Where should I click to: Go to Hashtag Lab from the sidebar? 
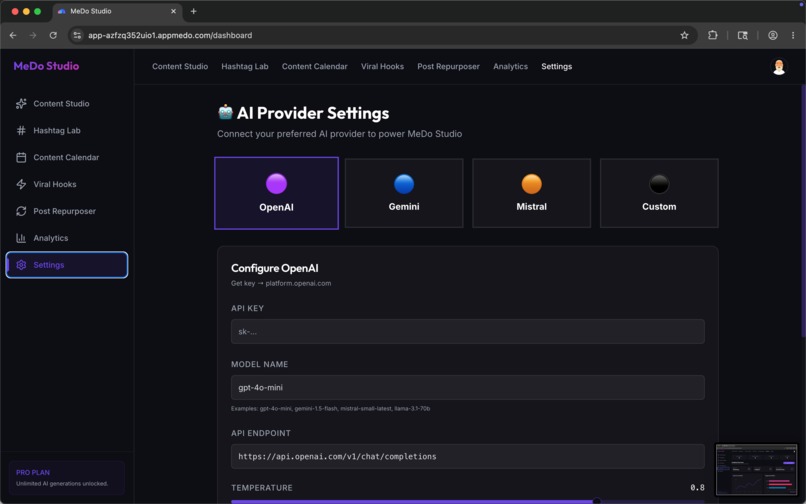coord(67,130)
